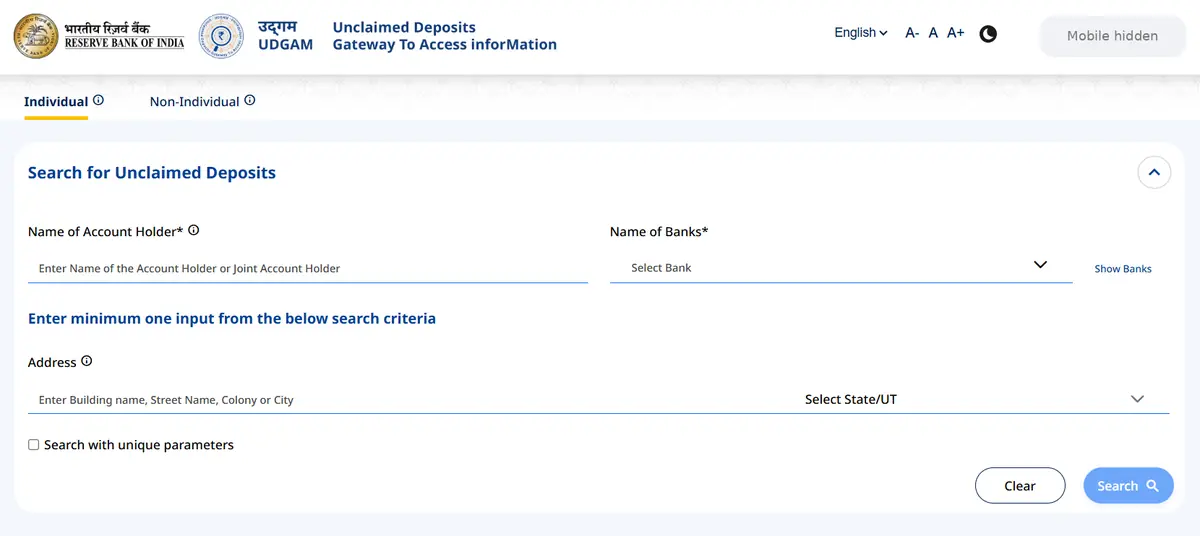The width and height of the screenshot is (1200, 536).
Task: Focus the Address building/street input field
Action: [x=411, y=400]
